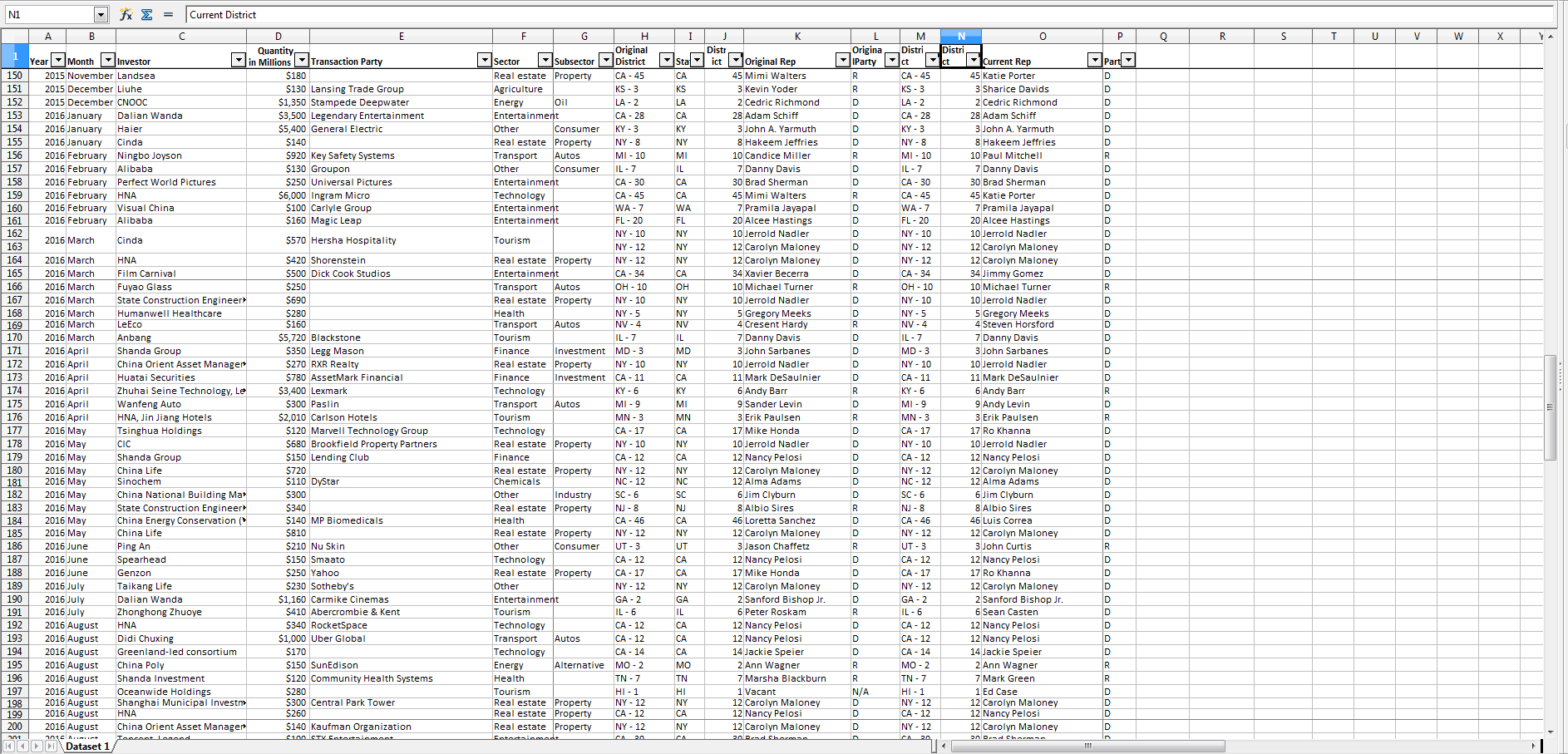
Task: Select column H header
Action: pos(643,36)
